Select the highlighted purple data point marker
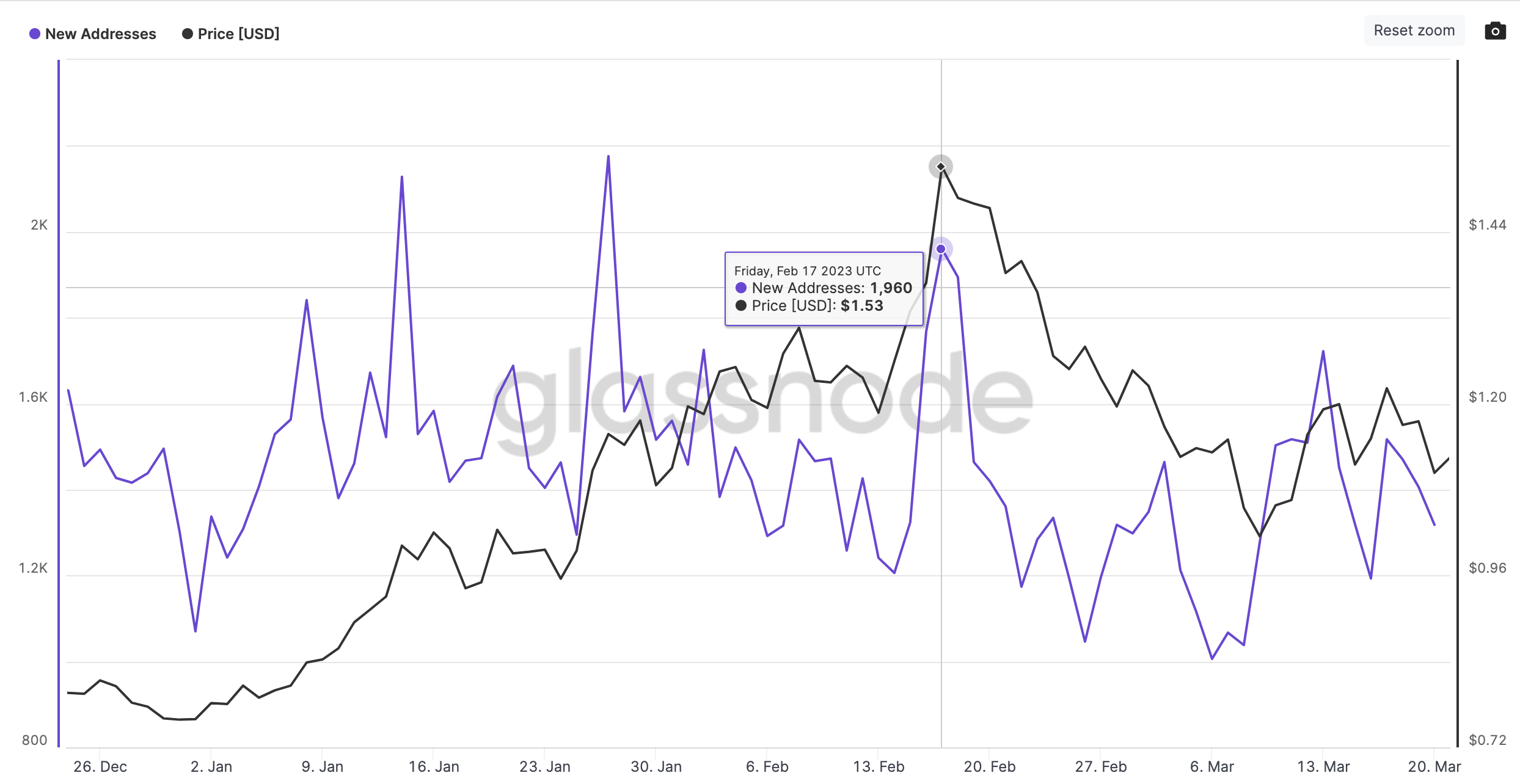1520x784 pixels. click(941, 248)
